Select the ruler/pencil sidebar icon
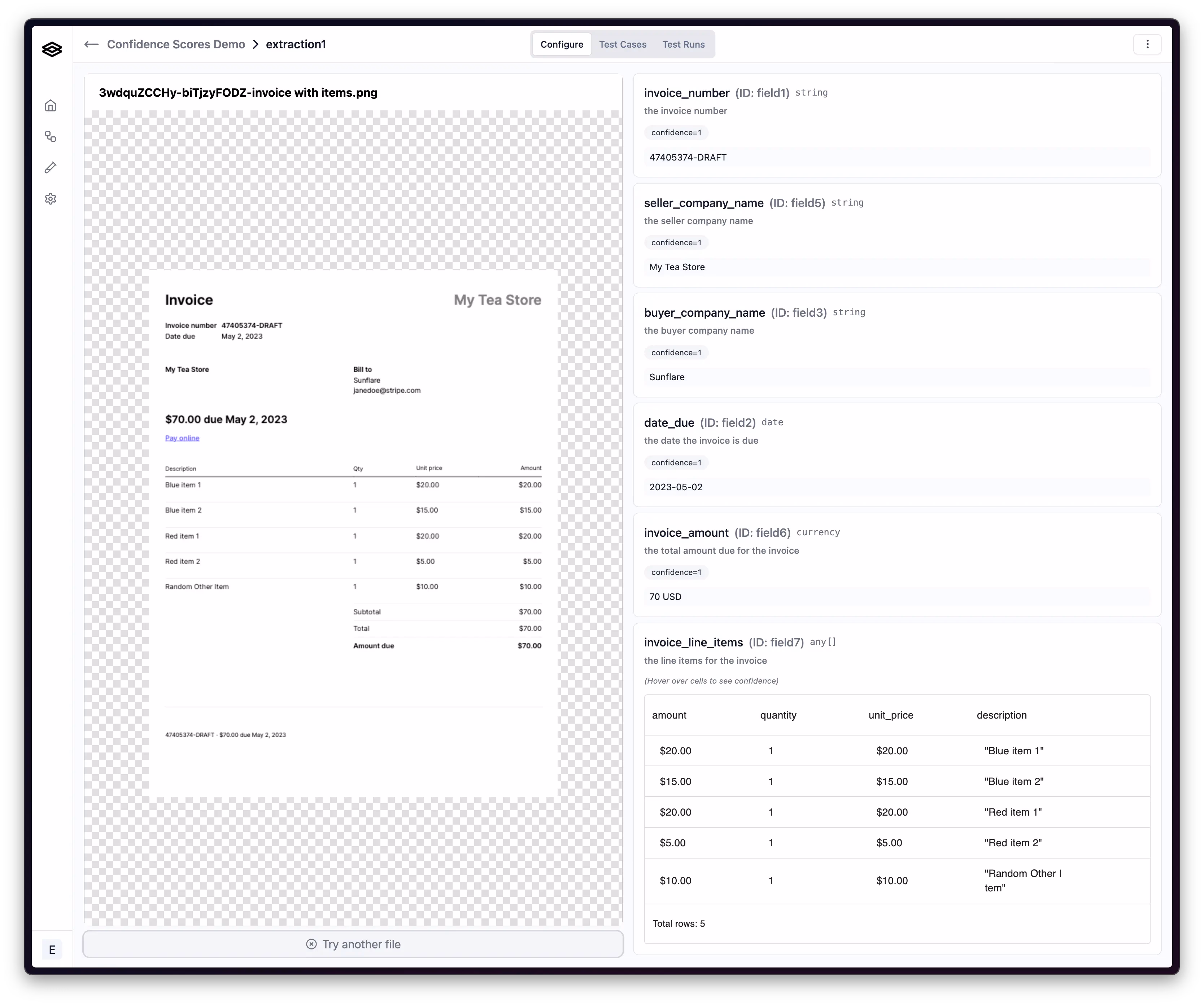The image size is (1204, 1005). (51, 167)
